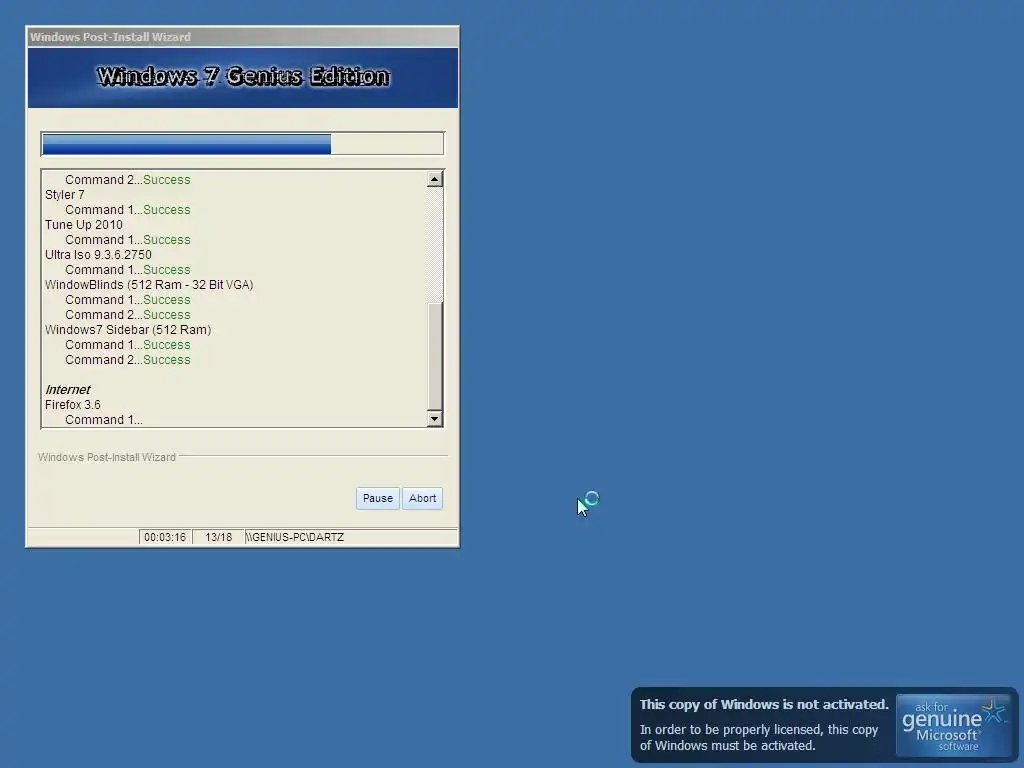The width and height of the screenshot is (1024, 768).
Task: Click Command 1 Success under Styler 7
Action: pos(127,210)
